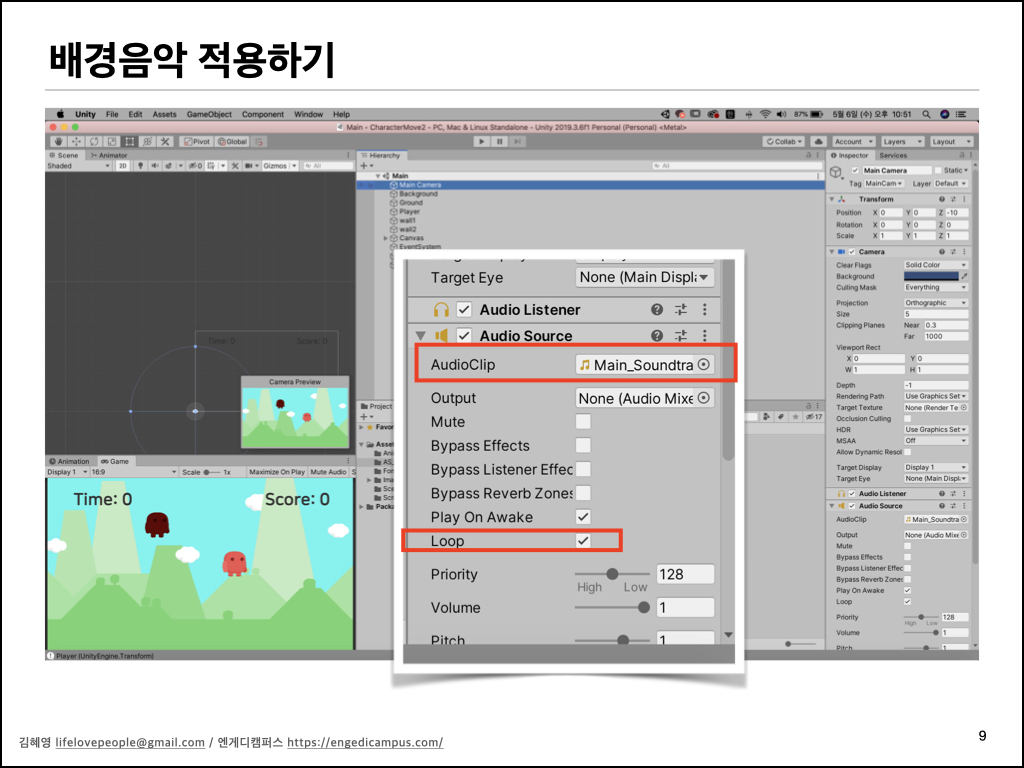
Task: Open the File menu
Action: point(112,114)
